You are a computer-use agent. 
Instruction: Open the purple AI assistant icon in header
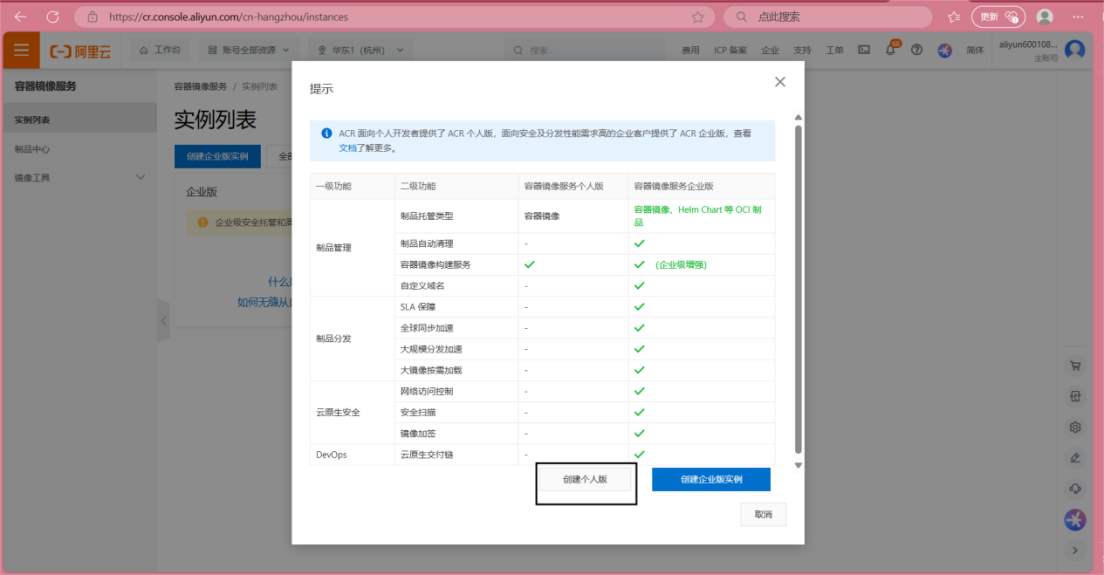[945, 50]
